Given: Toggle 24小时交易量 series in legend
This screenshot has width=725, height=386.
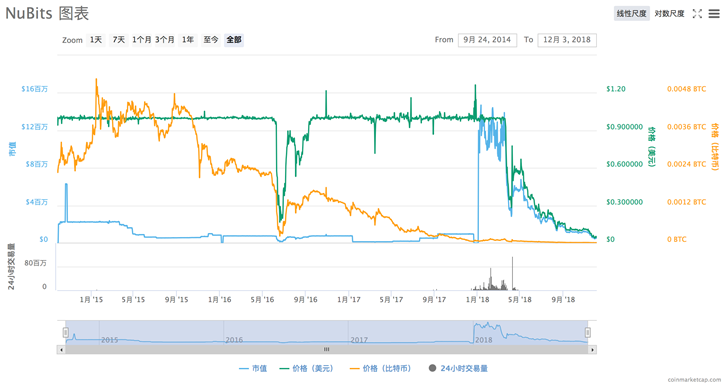Looking at the screenshot, I should point(458,368).
